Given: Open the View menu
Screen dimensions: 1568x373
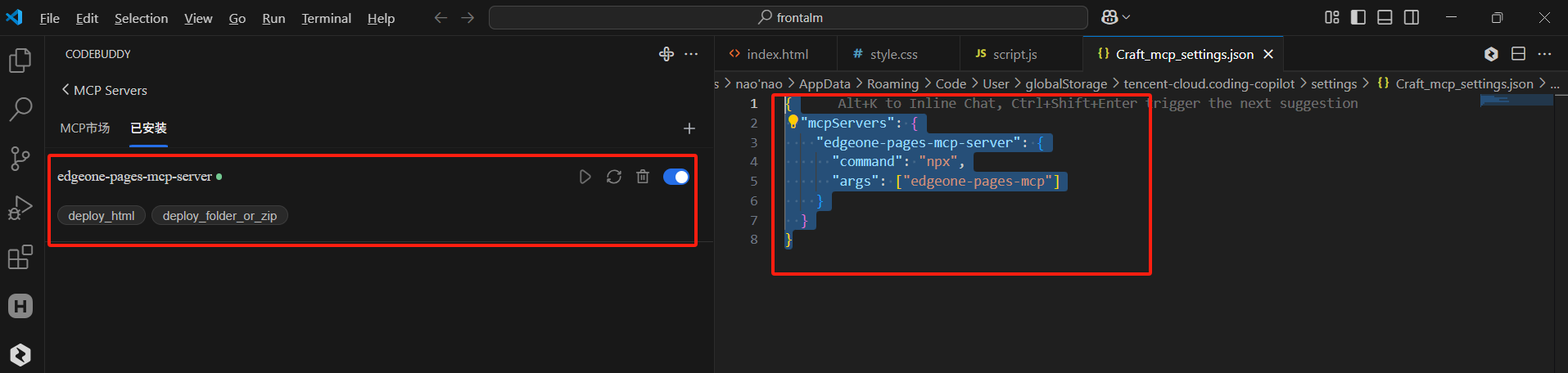Looking at the screenshot, I should tap(198, 18).
